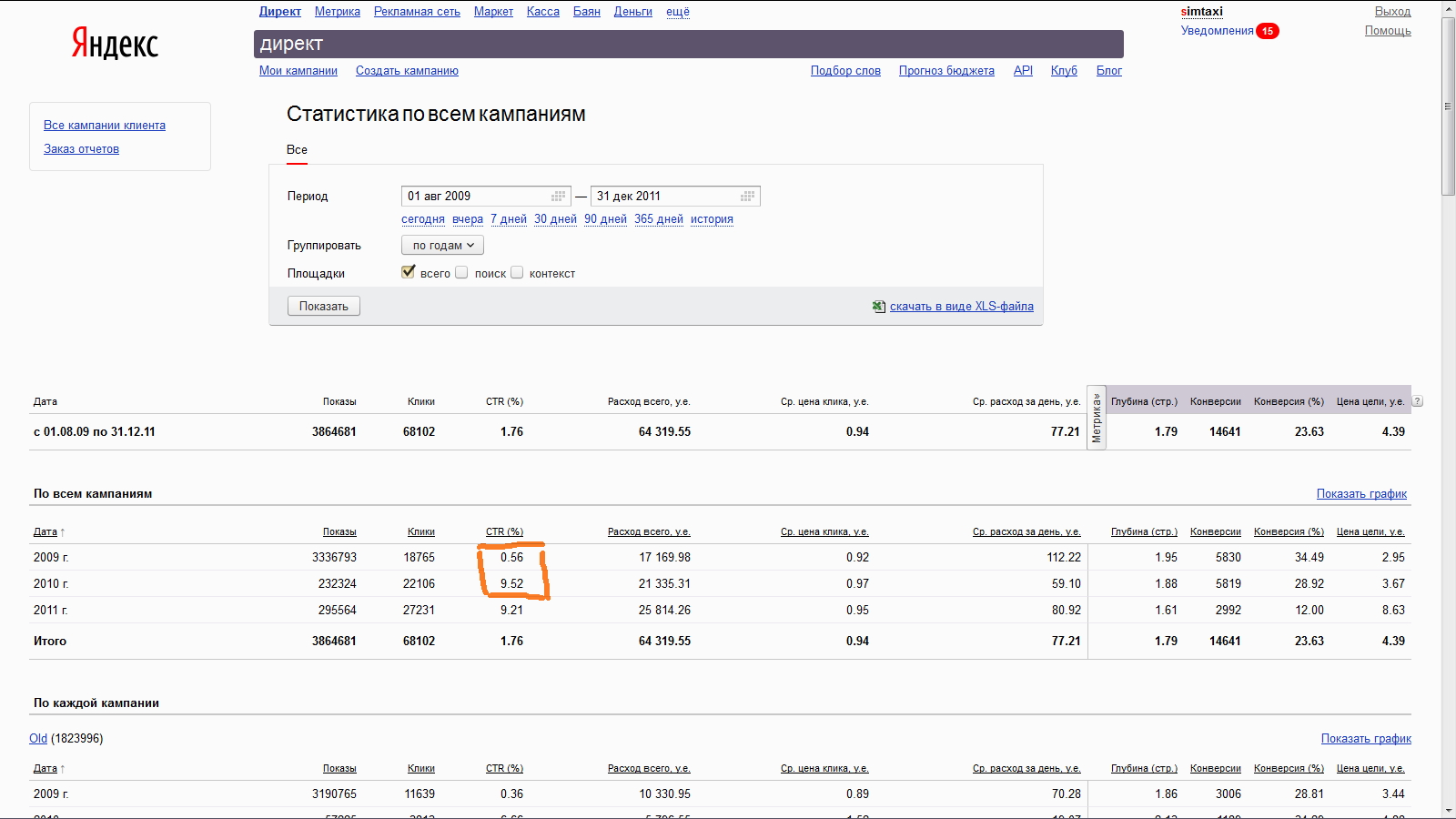Open the end date calendar picker icon
1456x819 pixels.
[x=748, y=196]
